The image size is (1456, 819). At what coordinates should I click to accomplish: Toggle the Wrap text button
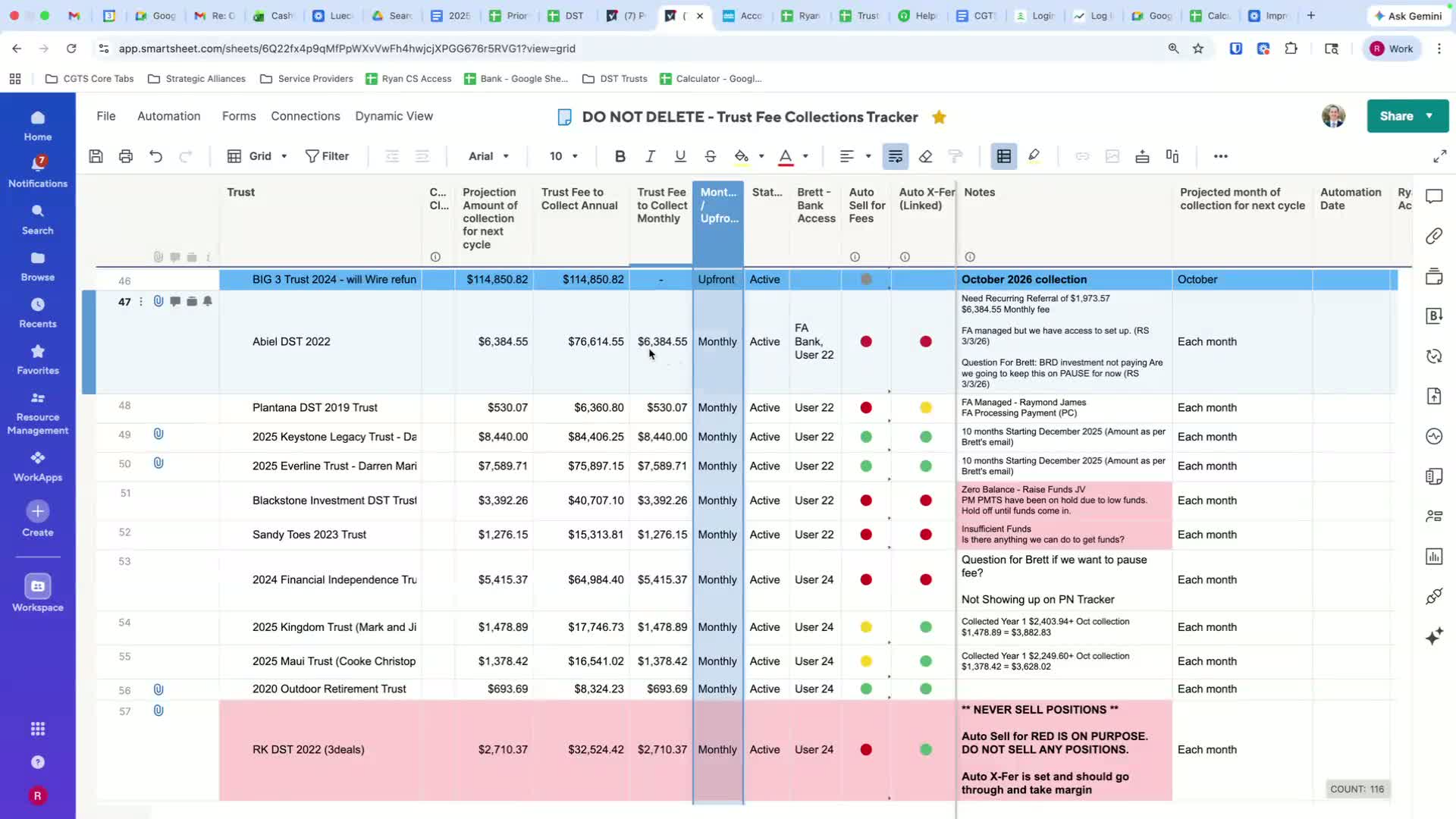pyautogui.click(x=896, y=156)
